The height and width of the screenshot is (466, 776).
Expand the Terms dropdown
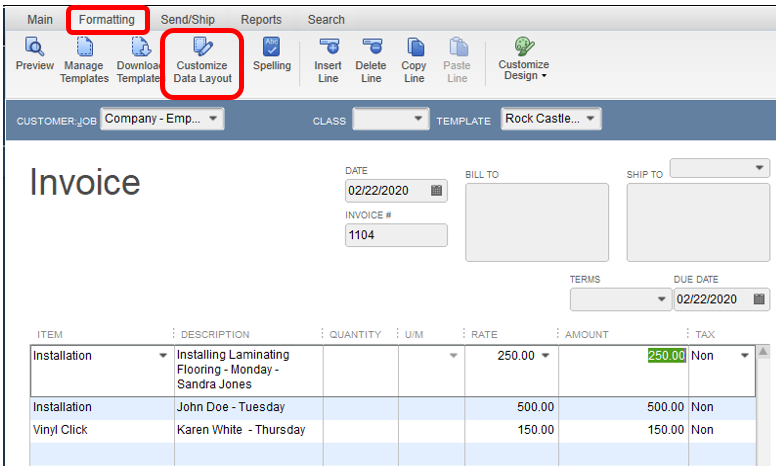coord(661,299)
